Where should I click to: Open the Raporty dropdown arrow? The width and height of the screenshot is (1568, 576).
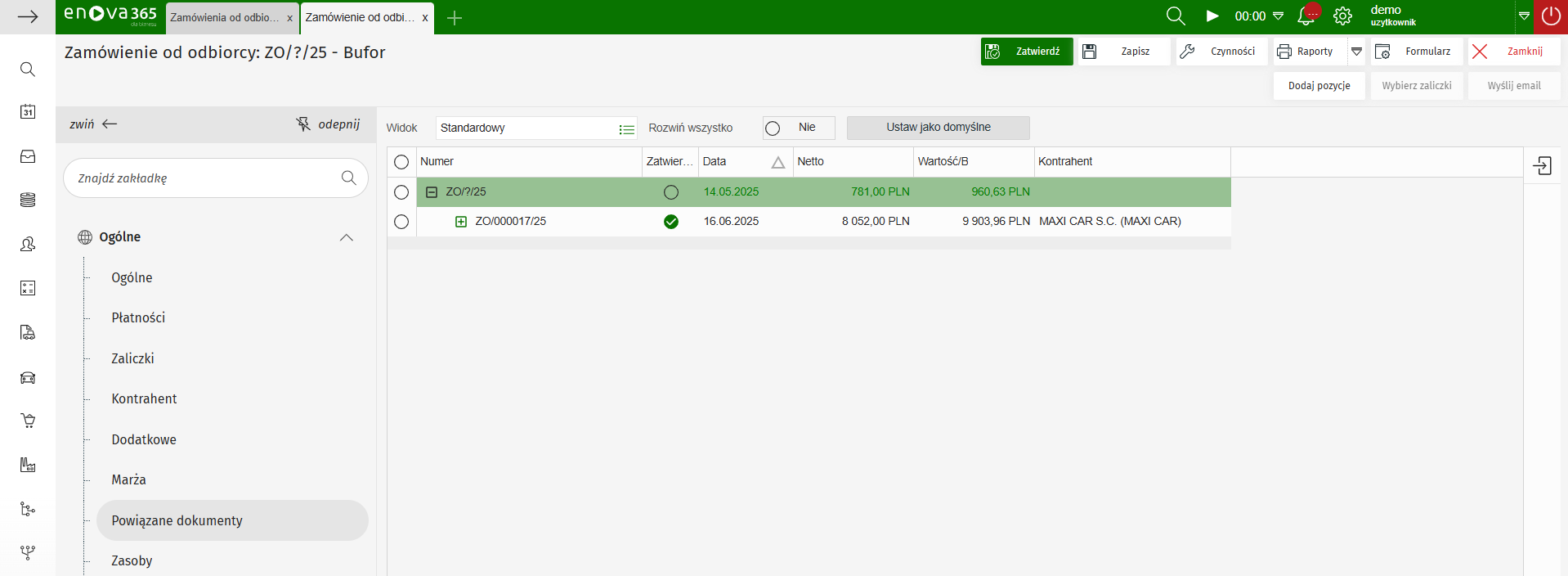(x=1356, y=52)
